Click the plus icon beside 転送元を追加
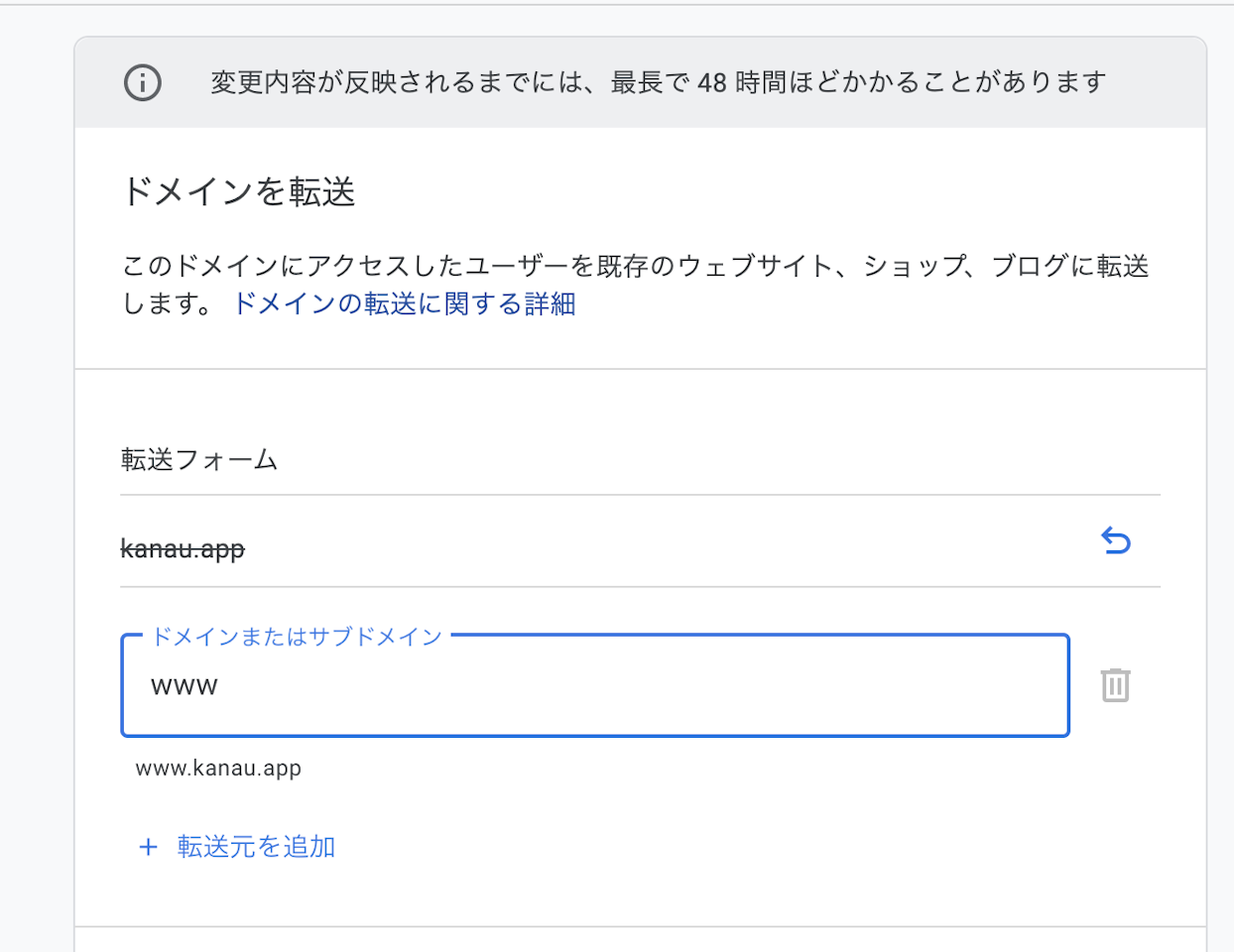1234x952 pixels. [x=148, y=847]
